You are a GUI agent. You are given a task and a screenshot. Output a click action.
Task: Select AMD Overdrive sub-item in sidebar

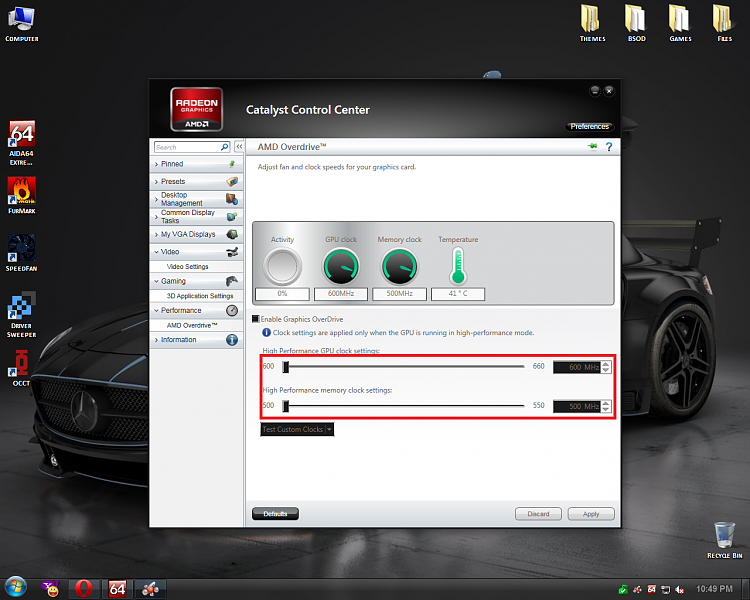click(x=192, y=325)
